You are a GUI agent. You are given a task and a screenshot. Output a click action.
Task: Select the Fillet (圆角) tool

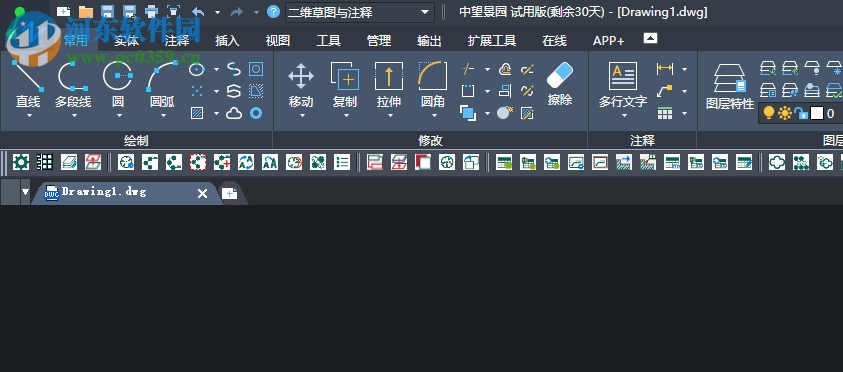pyautogui.click(x=433, y=85)
